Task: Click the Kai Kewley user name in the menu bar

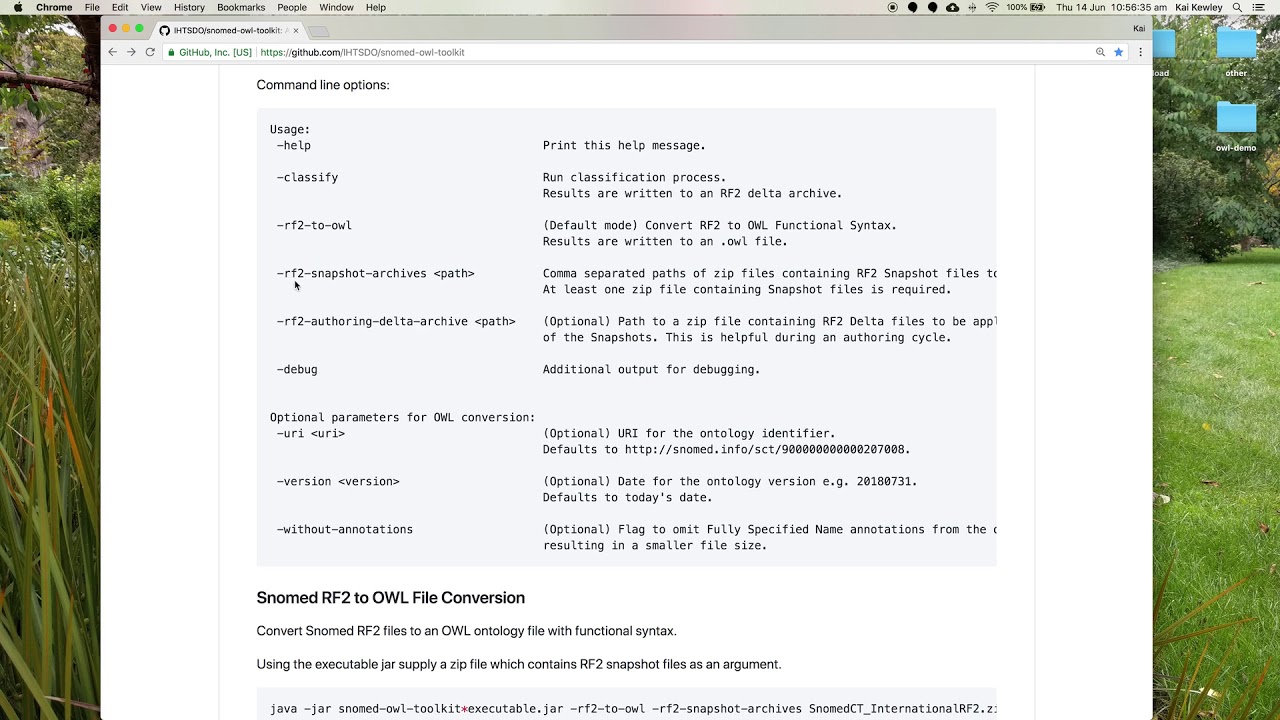Action: point(1200,7)
